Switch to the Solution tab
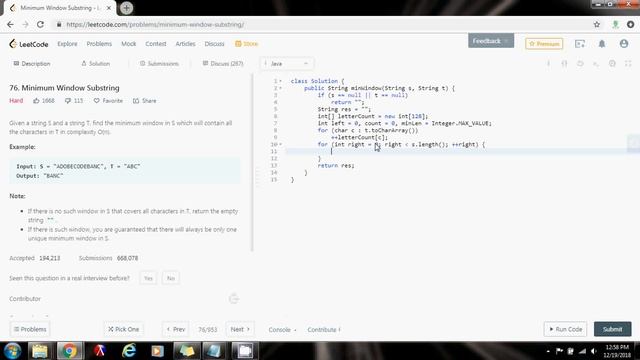The width and height of the screenshot is (640, 360). click(96, 64)
